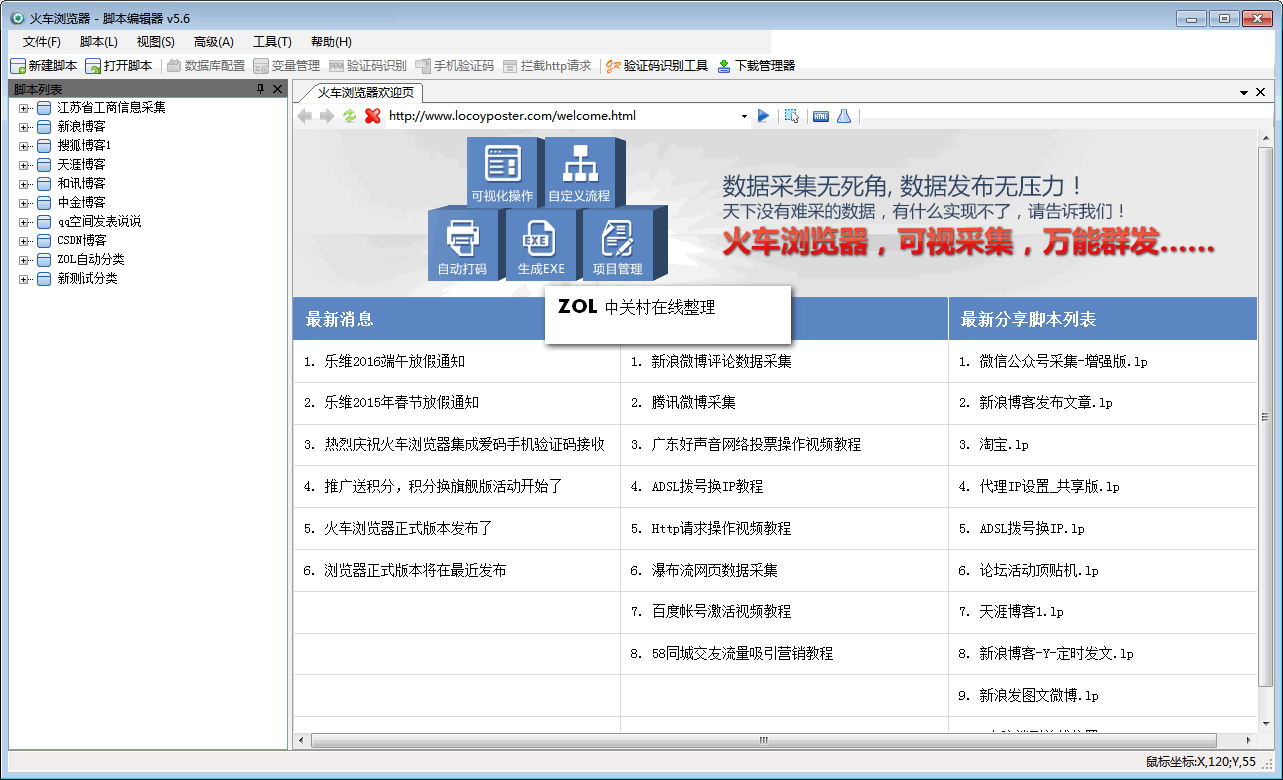Go back in the embedded browser
This screenshot has width=1283, height=780.
(x=305, y=116)
